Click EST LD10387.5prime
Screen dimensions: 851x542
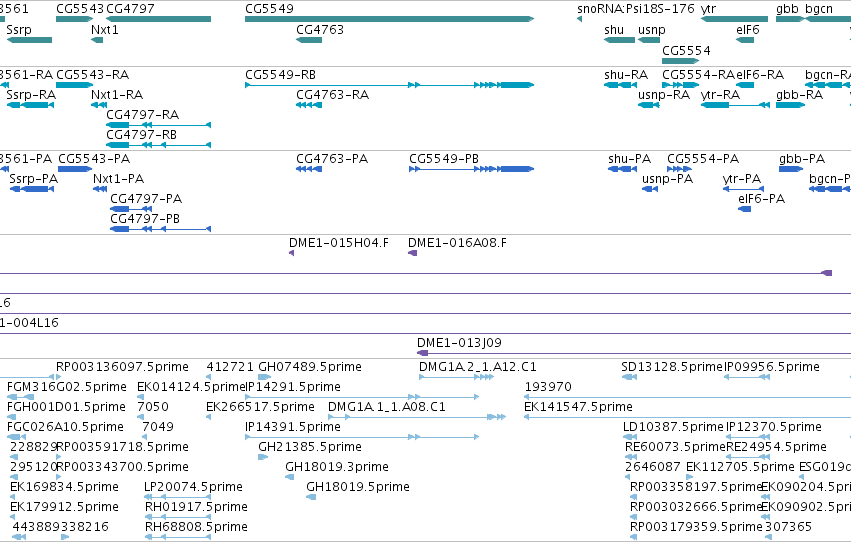pyautogui.click(x=674, y=427)
